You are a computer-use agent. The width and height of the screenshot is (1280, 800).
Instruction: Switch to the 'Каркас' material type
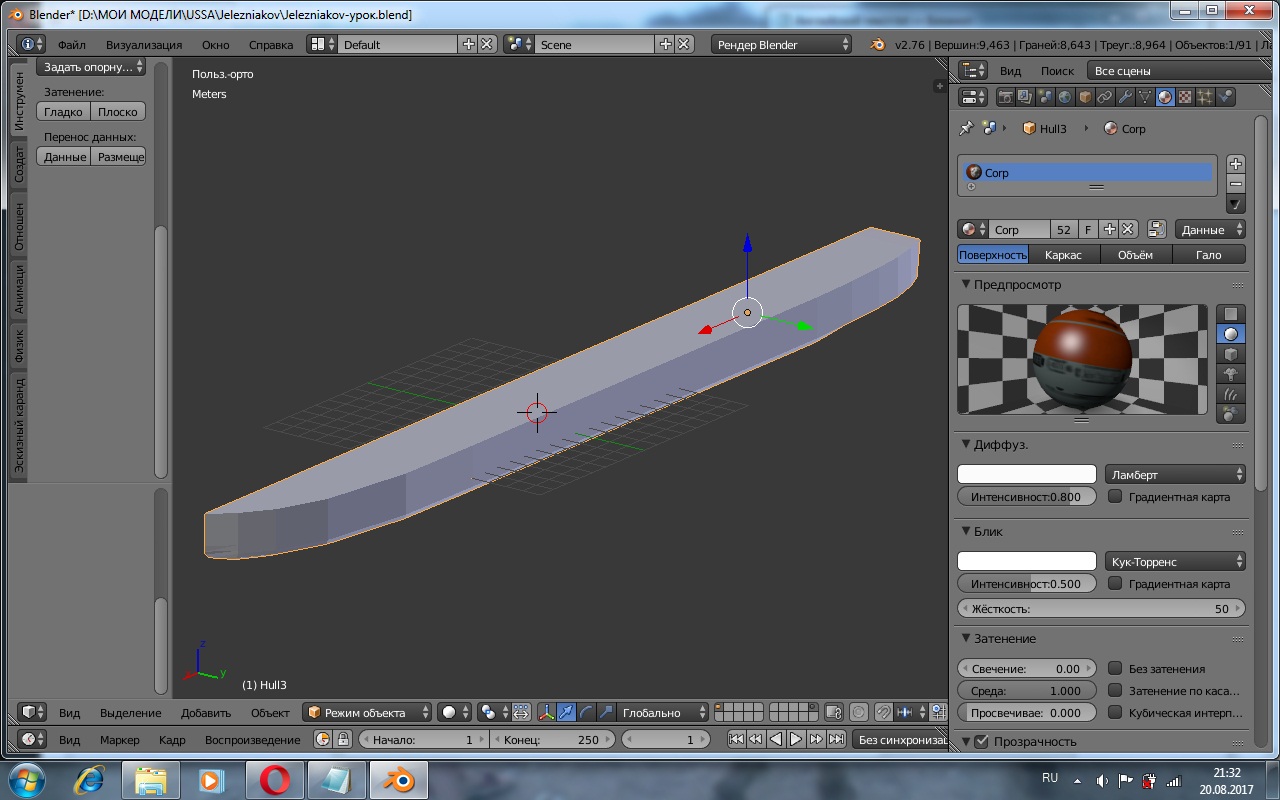[1063, 255]
